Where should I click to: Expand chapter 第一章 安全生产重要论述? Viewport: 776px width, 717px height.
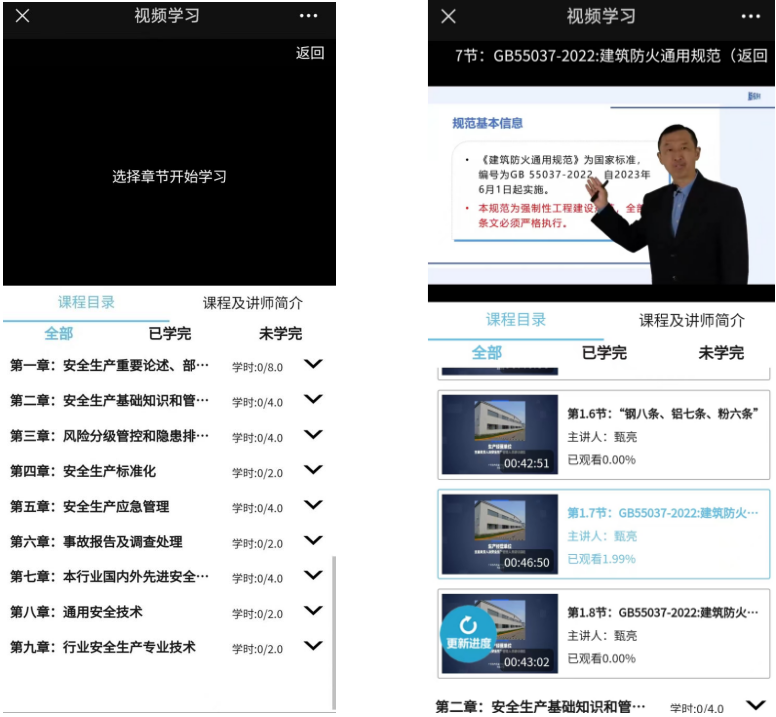313,365
